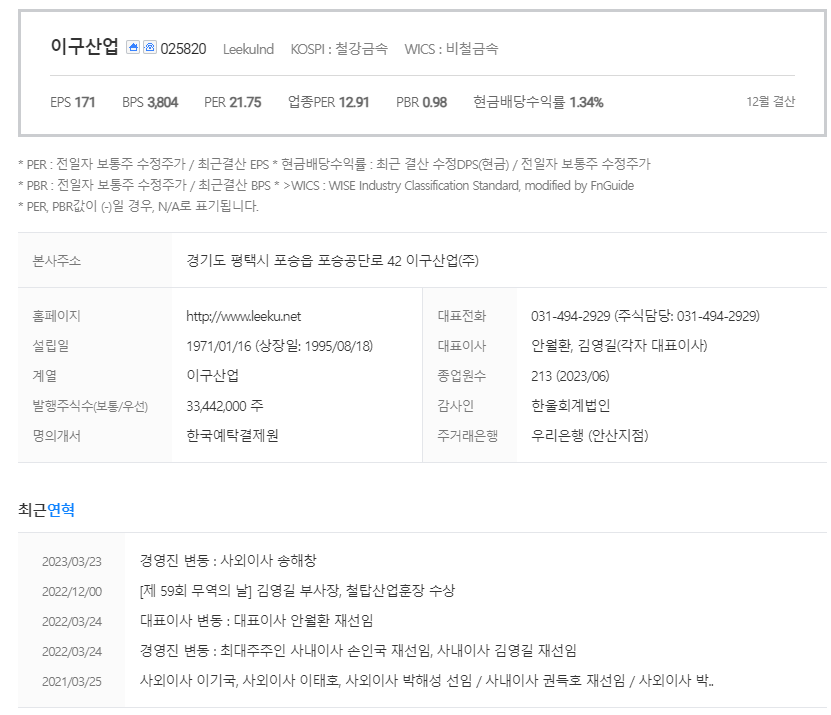831x715 pixels.
Task: Click the 본사주소 label cell
Action: [95, 260]
